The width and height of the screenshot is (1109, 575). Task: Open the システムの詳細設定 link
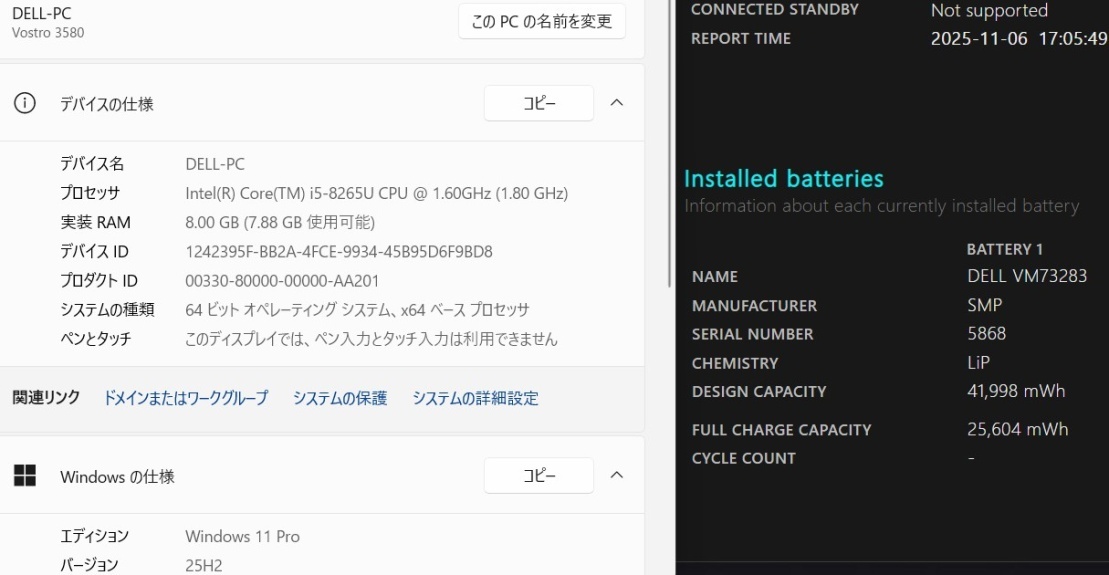tap(475, 398)
